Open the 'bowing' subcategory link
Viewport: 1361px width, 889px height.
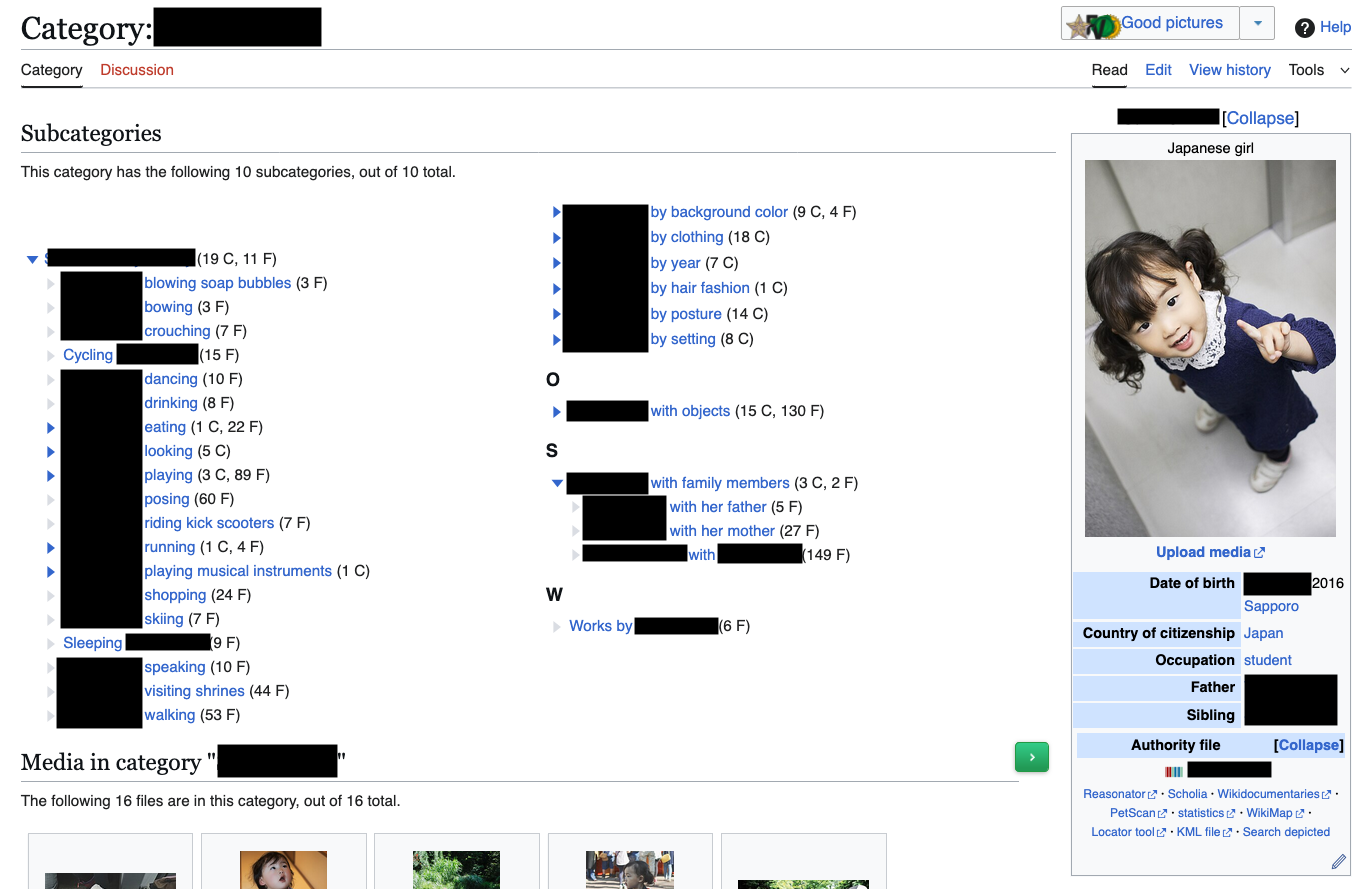pyautogui.click(x=168, y=307)
